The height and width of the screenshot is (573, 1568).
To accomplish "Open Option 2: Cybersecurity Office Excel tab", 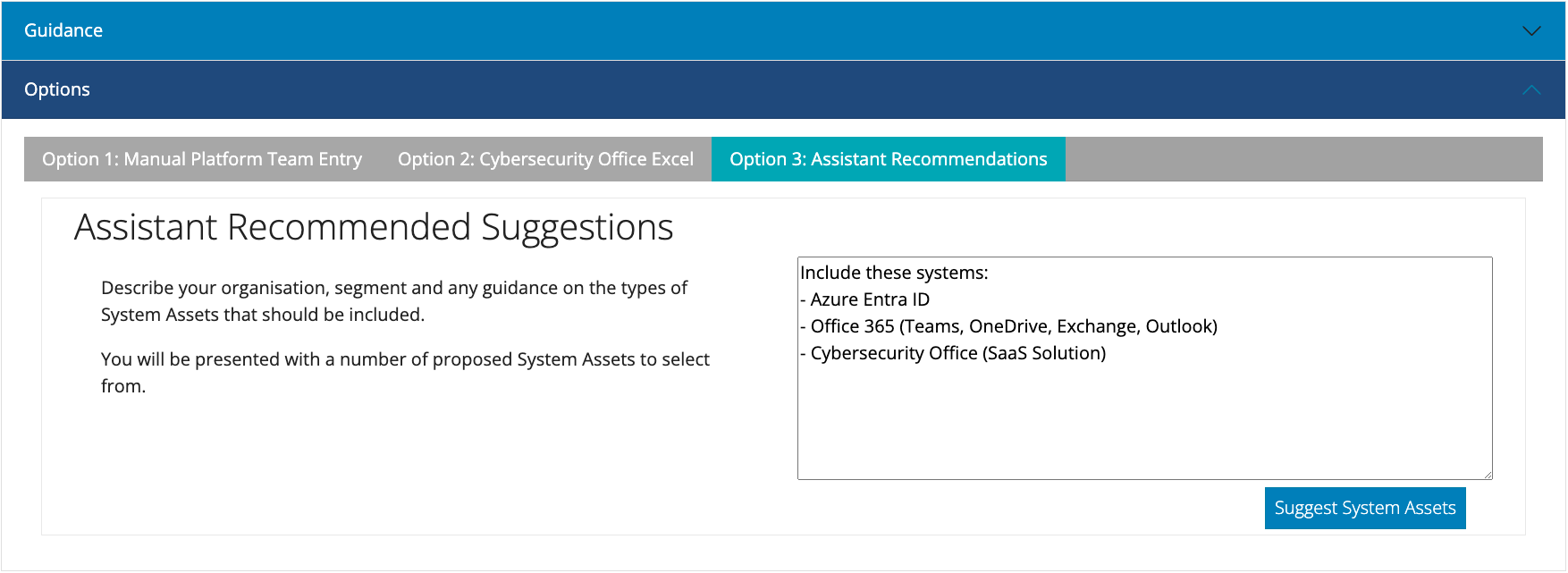I will point(545,159).
